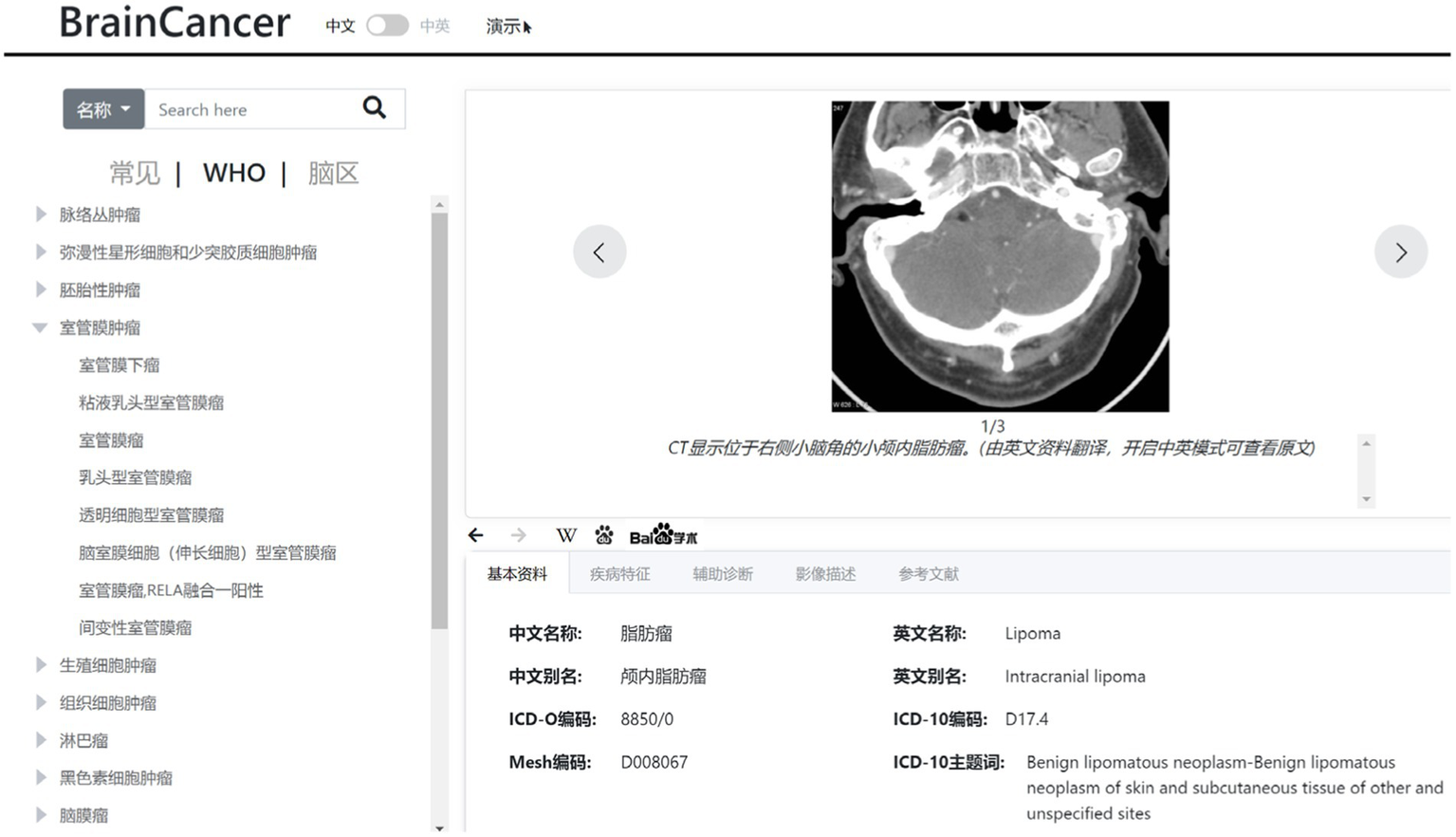
Task: Open the 名称 search type dropdown
Action: [x=103, y=110]
